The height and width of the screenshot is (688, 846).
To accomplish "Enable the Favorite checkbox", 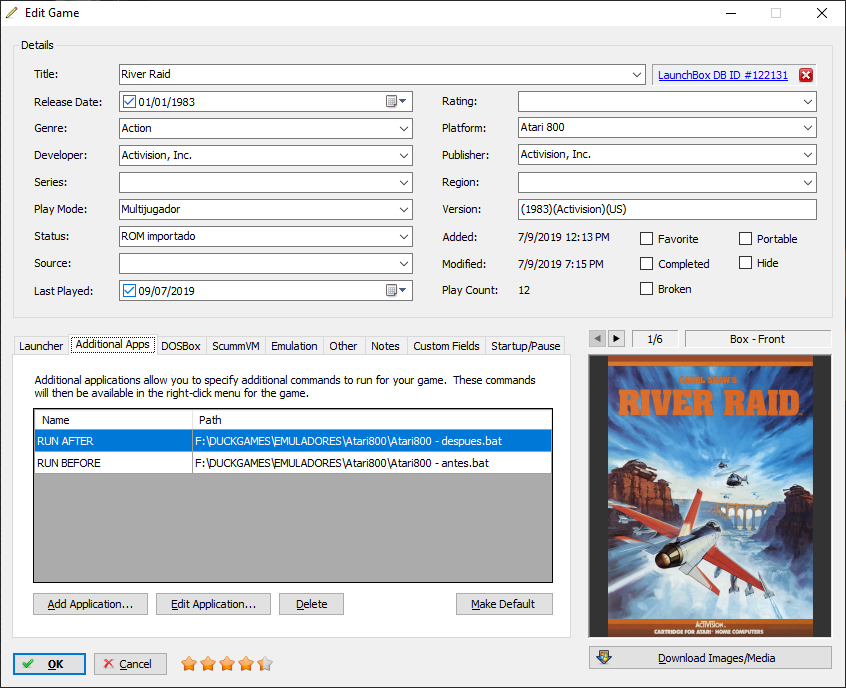I will click(646, 239).
